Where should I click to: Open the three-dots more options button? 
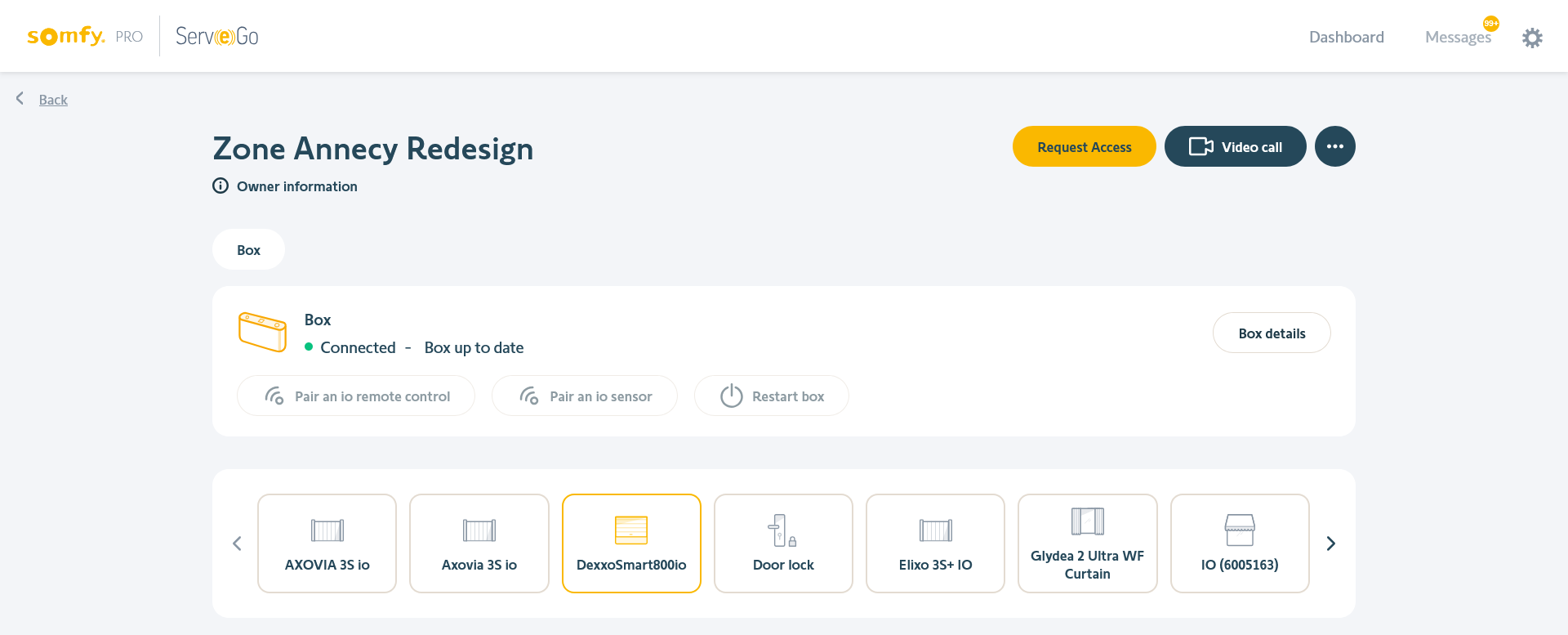1334,147
